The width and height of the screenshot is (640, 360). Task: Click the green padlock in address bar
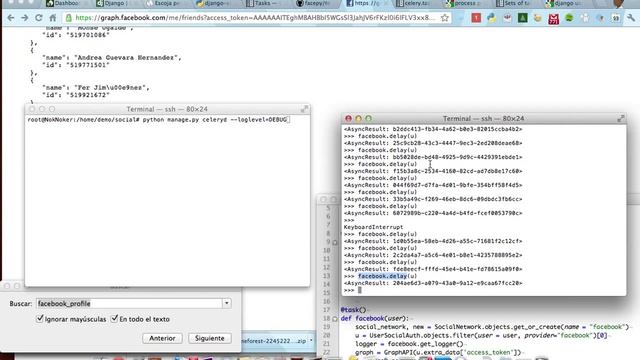click(69, 18)
